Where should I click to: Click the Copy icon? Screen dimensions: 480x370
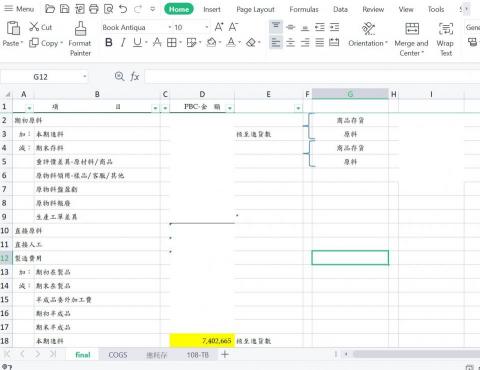click(34, 43)
